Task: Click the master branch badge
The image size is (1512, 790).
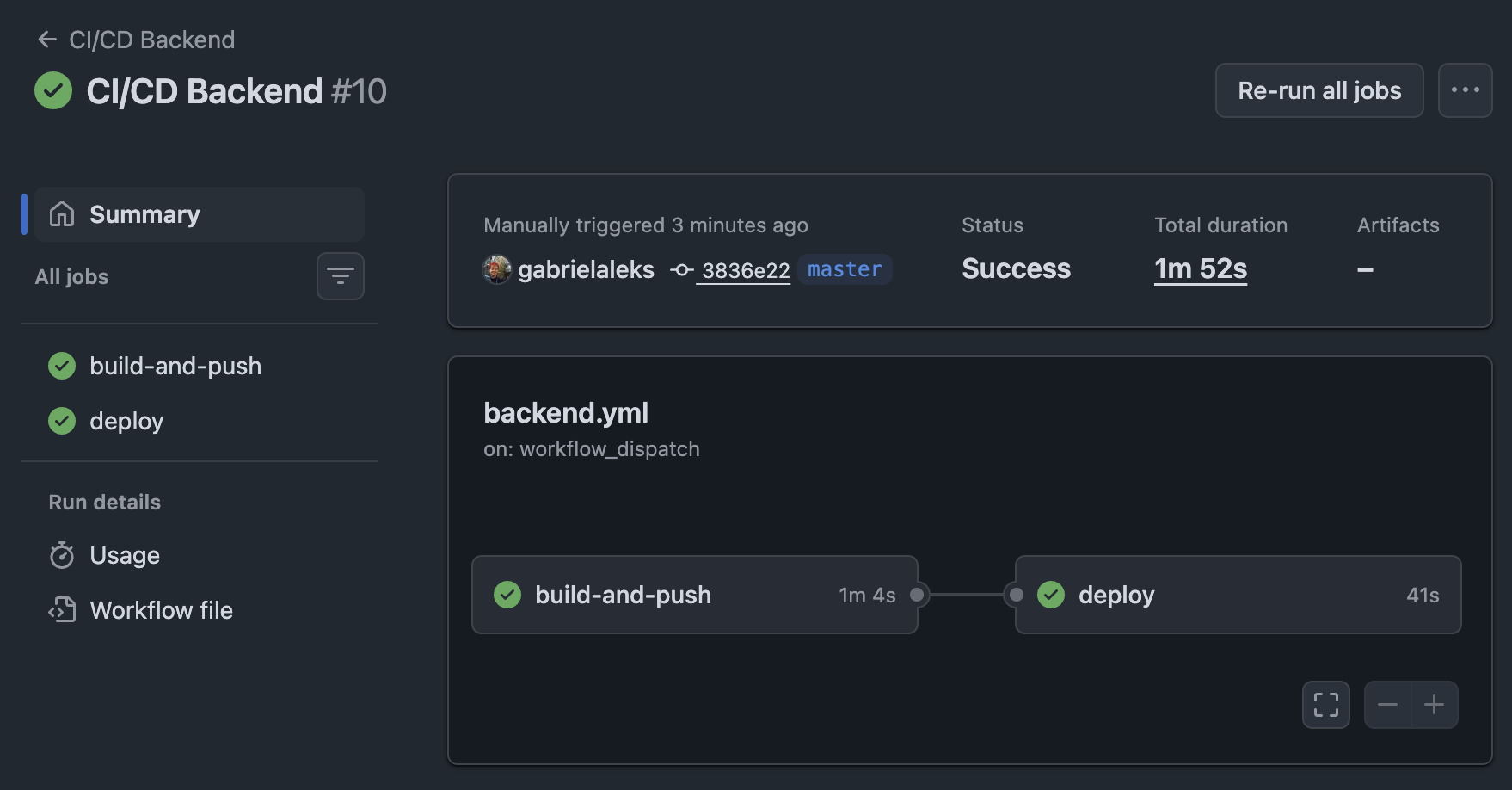Action: [x=844, y=269]
